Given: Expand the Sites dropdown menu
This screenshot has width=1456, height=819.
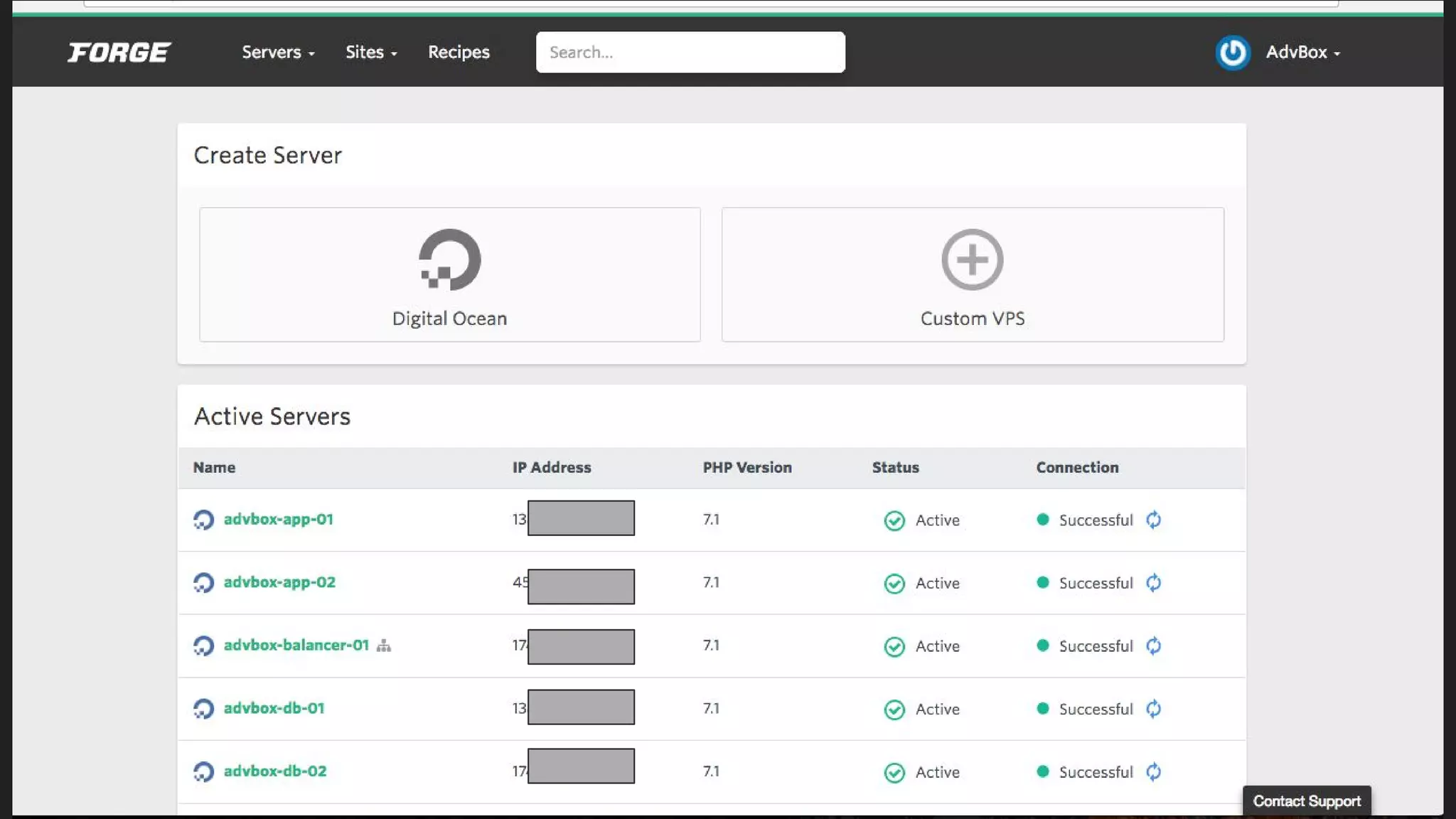Looking at the screenshot, I should click(371, 53).
